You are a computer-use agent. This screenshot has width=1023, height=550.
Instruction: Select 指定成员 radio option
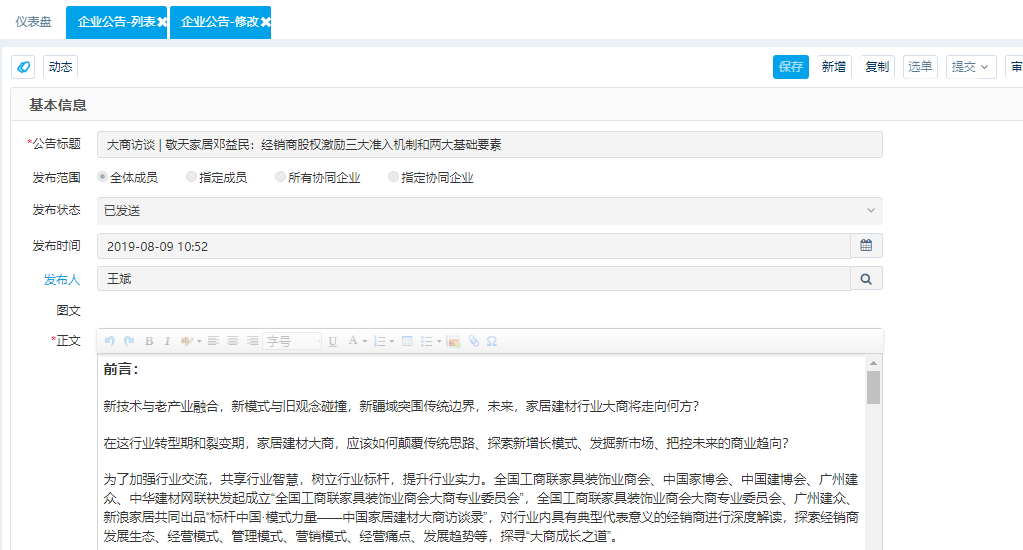pyautogui.click(x=191, y=177)
